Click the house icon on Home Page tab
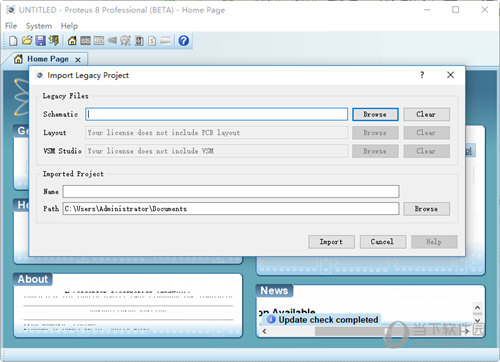 (x=18, y=59)
